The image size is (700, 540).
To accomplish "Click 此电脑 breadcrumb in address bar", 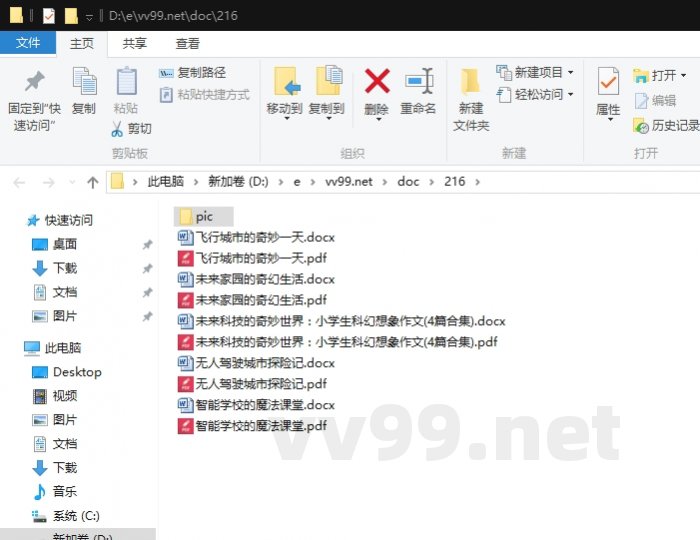I will click(x=166, y=182).
